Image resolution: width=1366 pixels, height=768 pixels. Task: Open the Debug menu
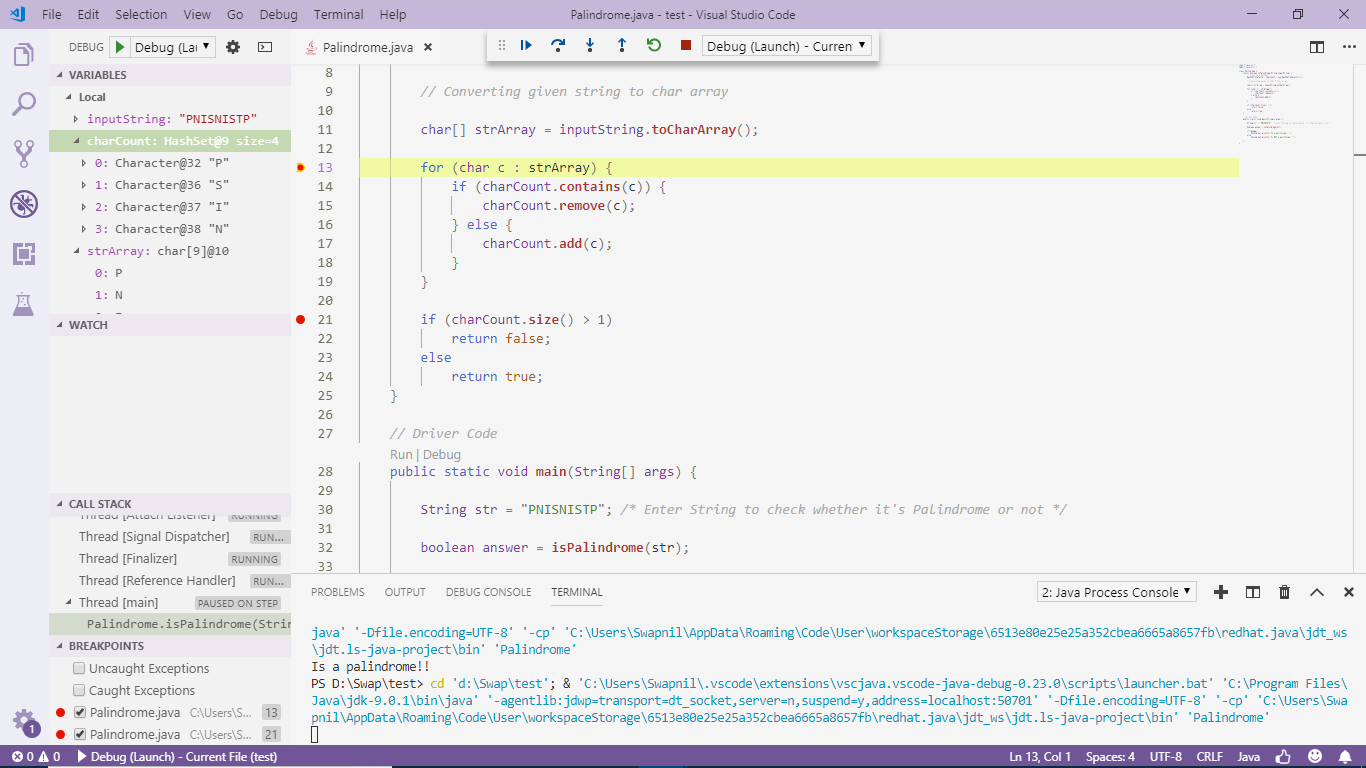(x=278, y=14)
